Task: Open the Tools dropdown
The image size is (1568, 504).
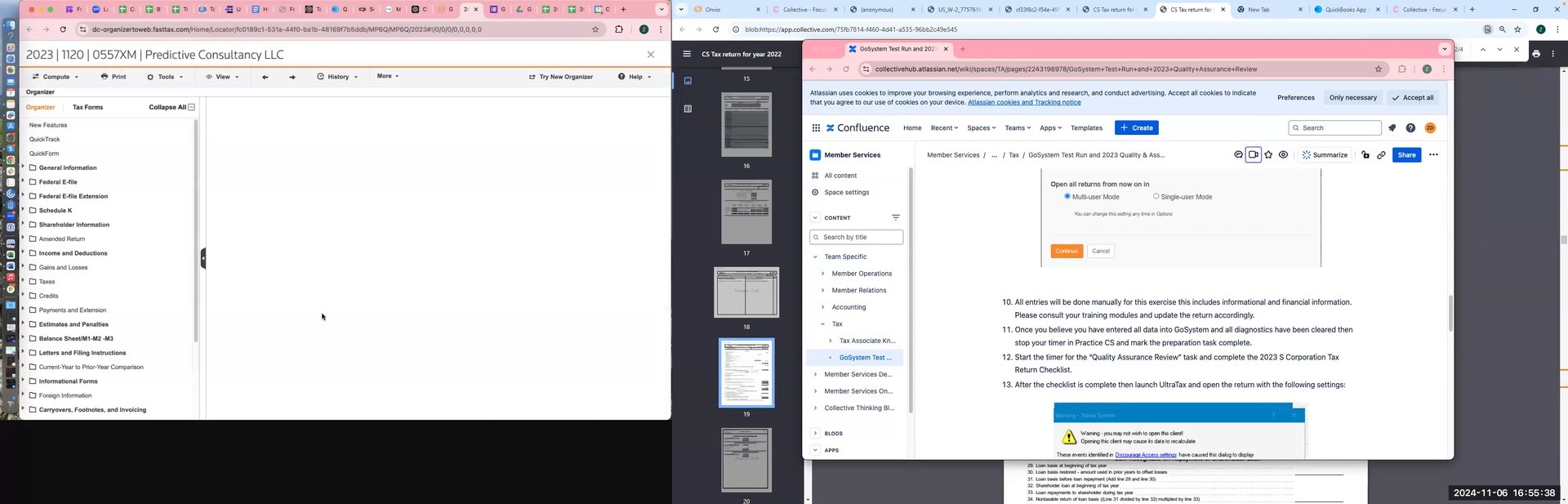Action: pyautogui.click(x=165, y=77)
